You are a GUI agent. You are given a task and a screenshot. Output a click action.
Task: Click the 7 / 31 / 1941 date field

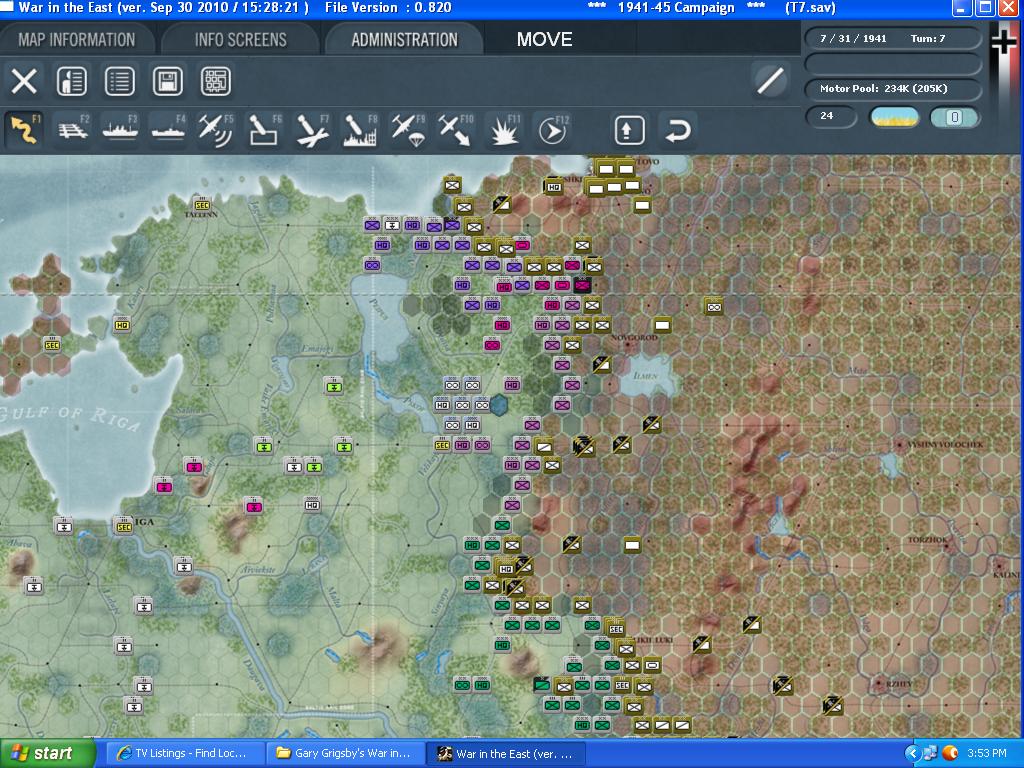(853, 39)
